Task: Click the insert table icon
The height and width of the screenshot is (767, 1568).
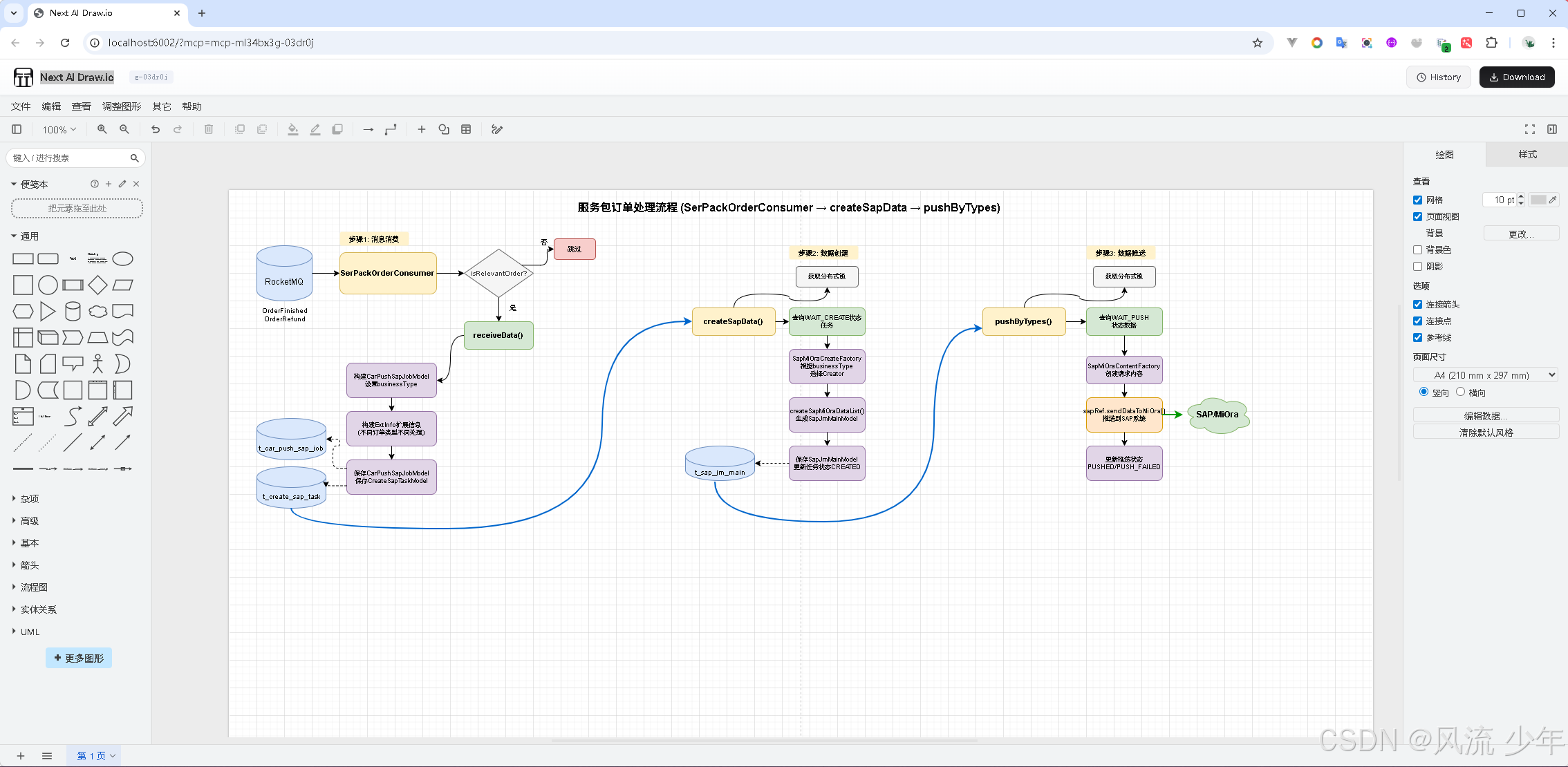Action: [466, 129]
